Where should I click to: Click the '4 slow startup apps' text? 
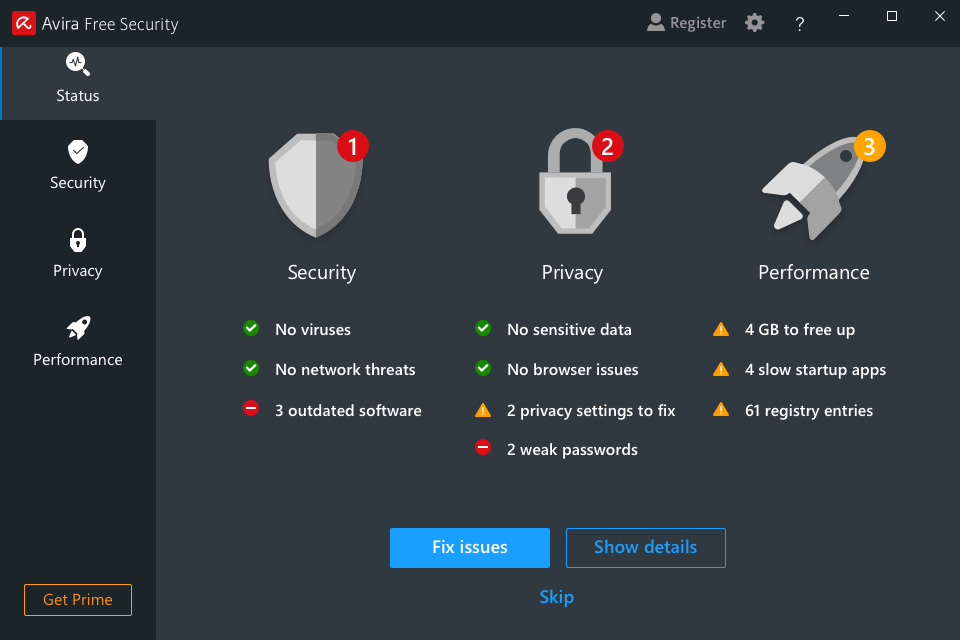point(816,370)
